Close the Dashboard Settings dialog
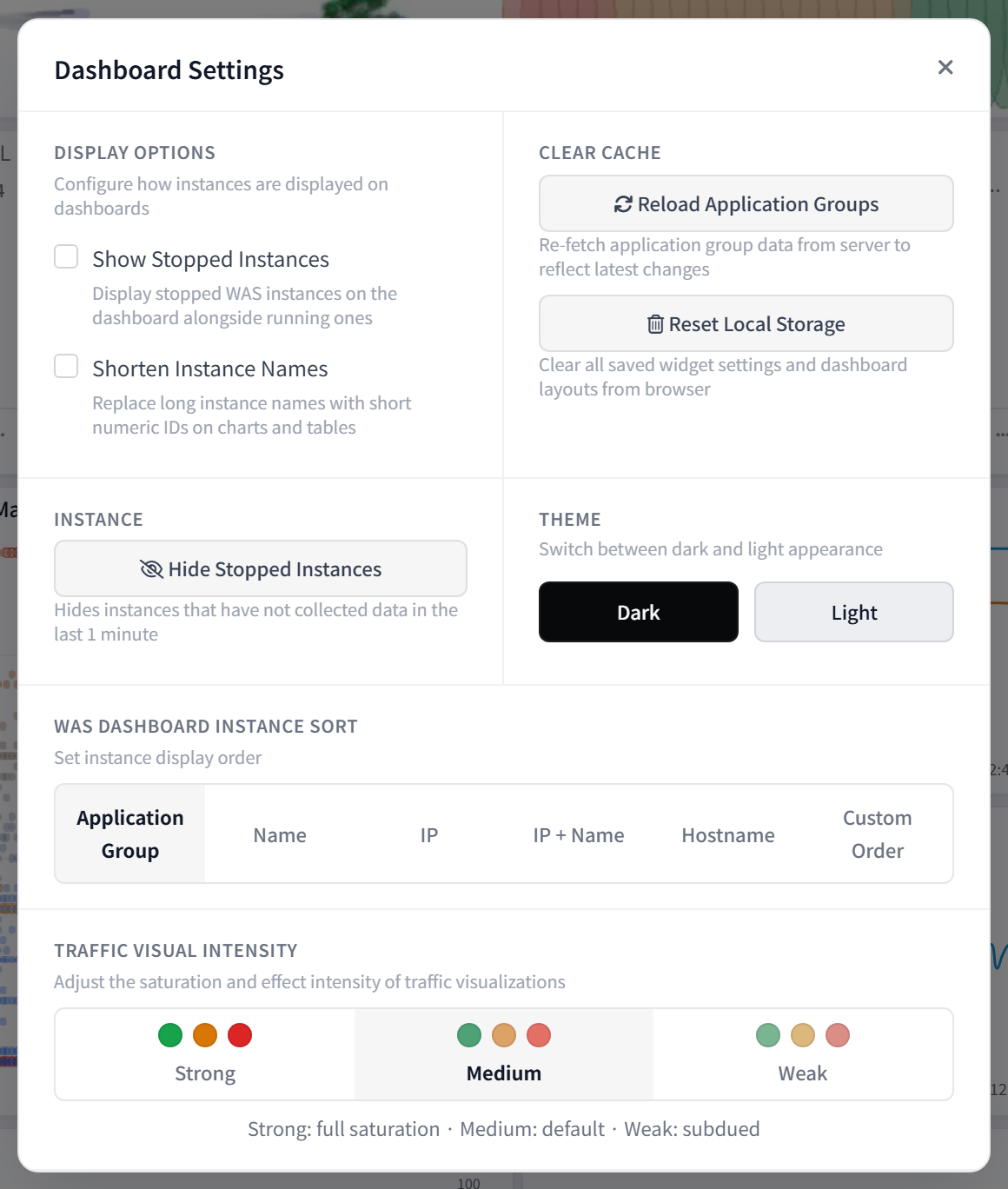The width and height of the screenshot is (1008, 1189). (x=945, y=68)
